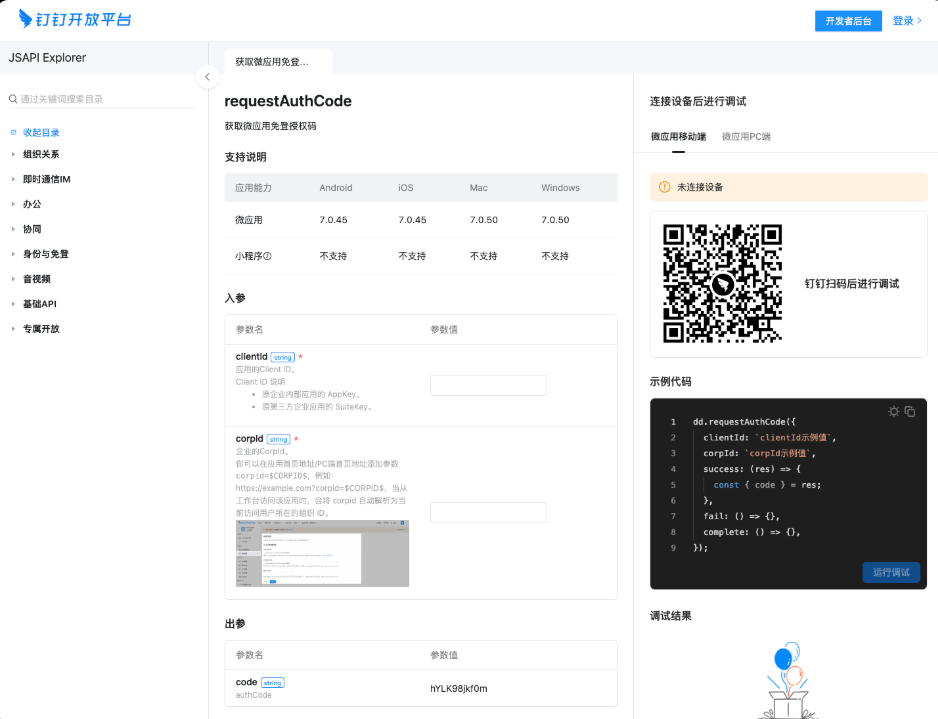
Task: Open the corpId example screenshot thumbnail
Action: [x=322, y=553]
